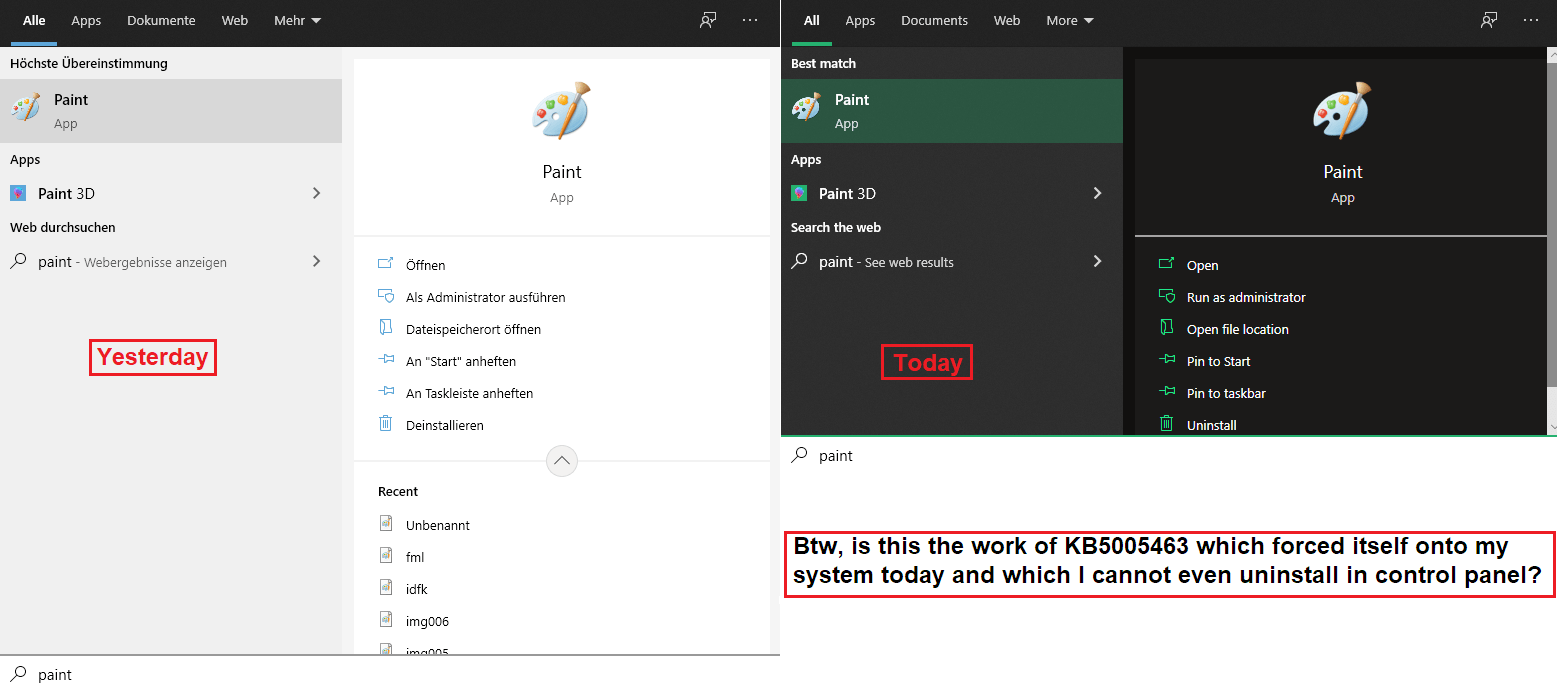The image size is (1557, 690).
Task: Click the pin icon beside 'An Taskleiste anheften'
Action: 386,392
